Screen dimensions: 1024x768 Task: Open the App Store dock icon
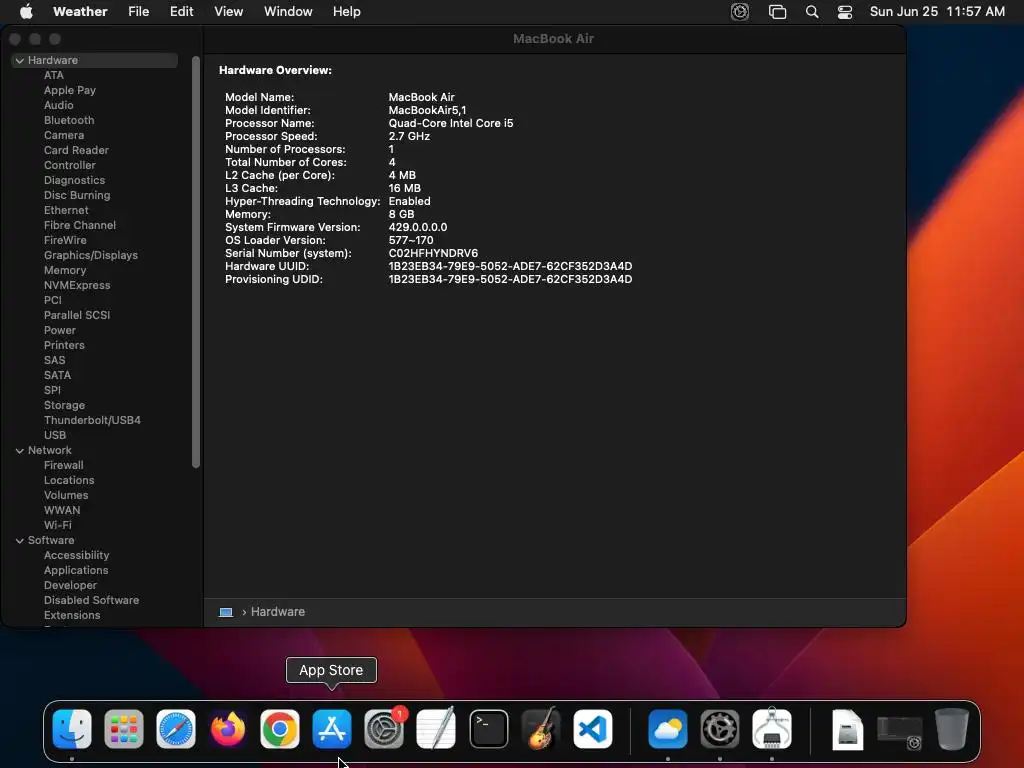[x=332, y=729]
